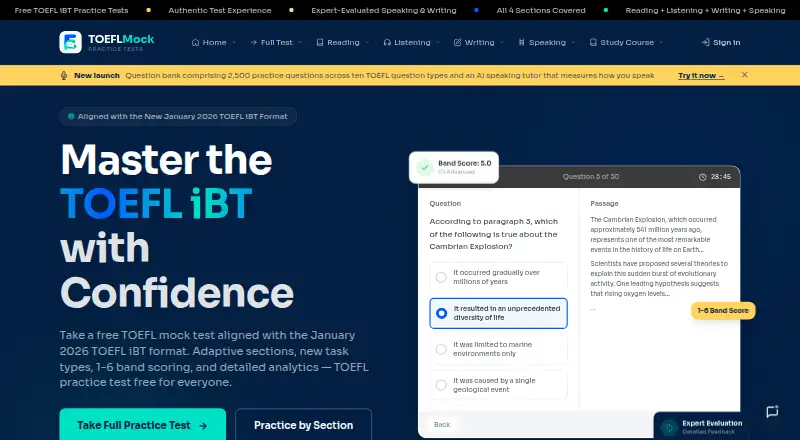Screen dimensions: 800x440
Task: Click the TOEFLMock brand name text
Action: coord(121,39)
